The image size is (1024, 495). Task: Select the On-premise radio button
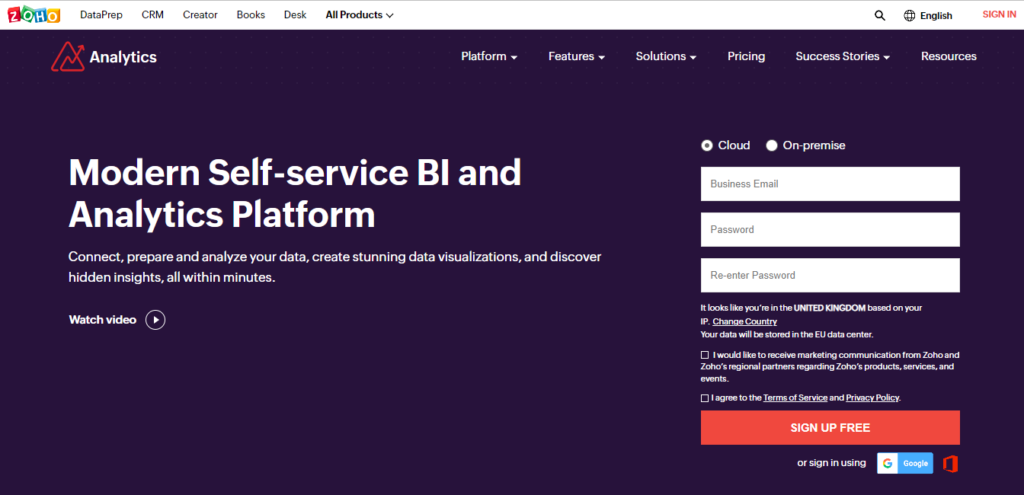pos(771,146)
